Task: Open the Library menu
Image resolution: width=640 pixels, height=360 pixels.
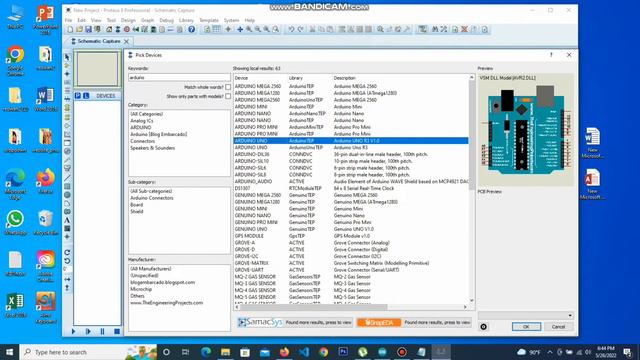Action: tap(186, 20)
